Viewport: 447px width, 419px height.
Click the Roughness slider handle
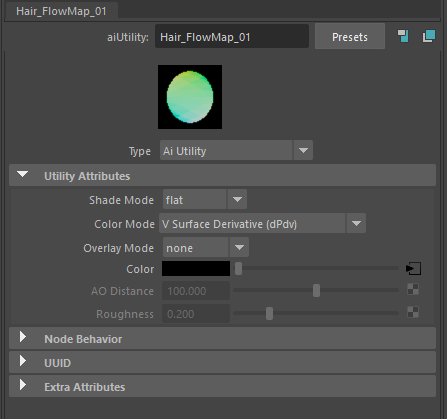point(269,313)
